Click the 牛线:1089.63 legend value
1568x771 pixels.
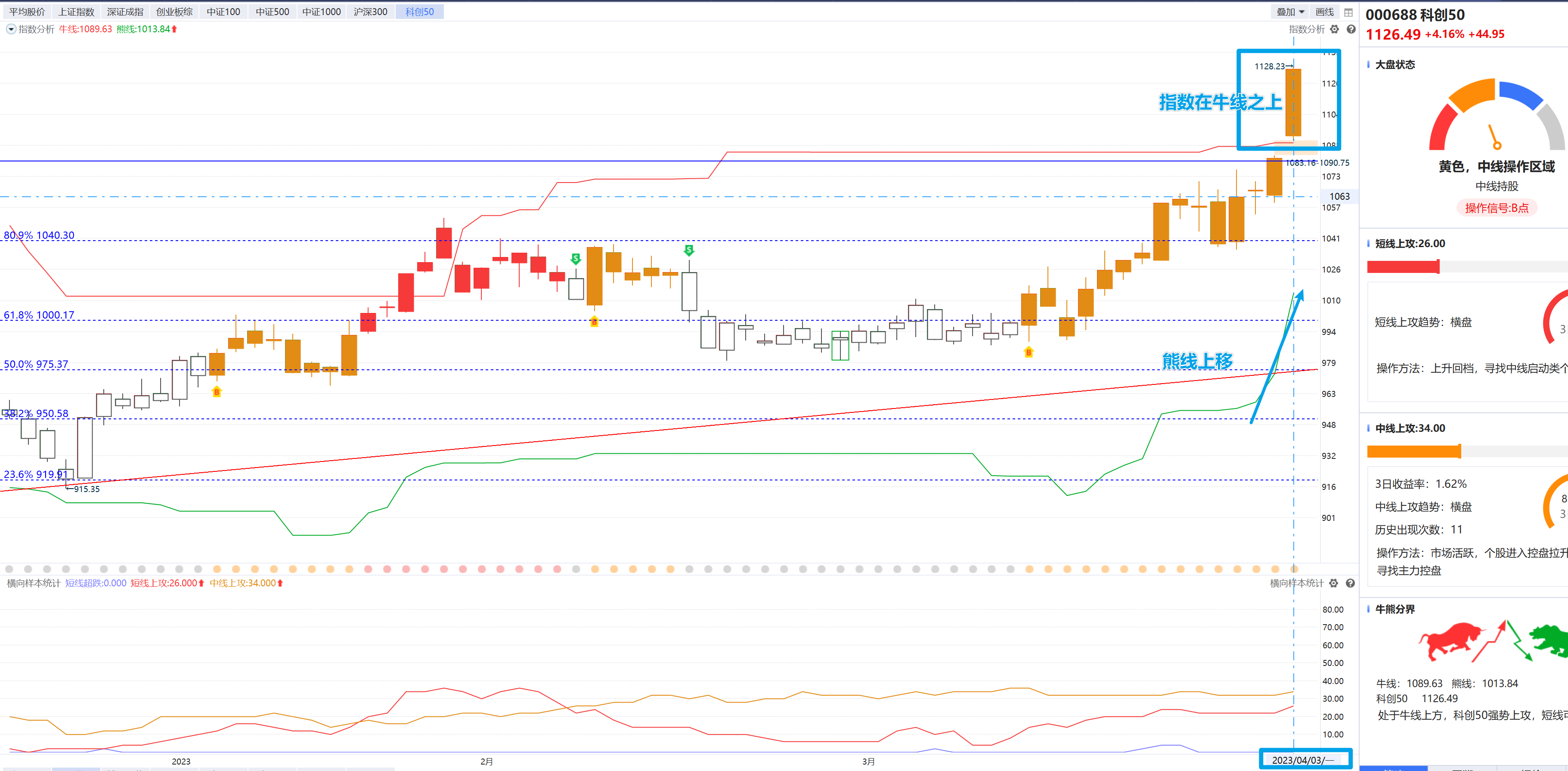(x=85, y=29)
